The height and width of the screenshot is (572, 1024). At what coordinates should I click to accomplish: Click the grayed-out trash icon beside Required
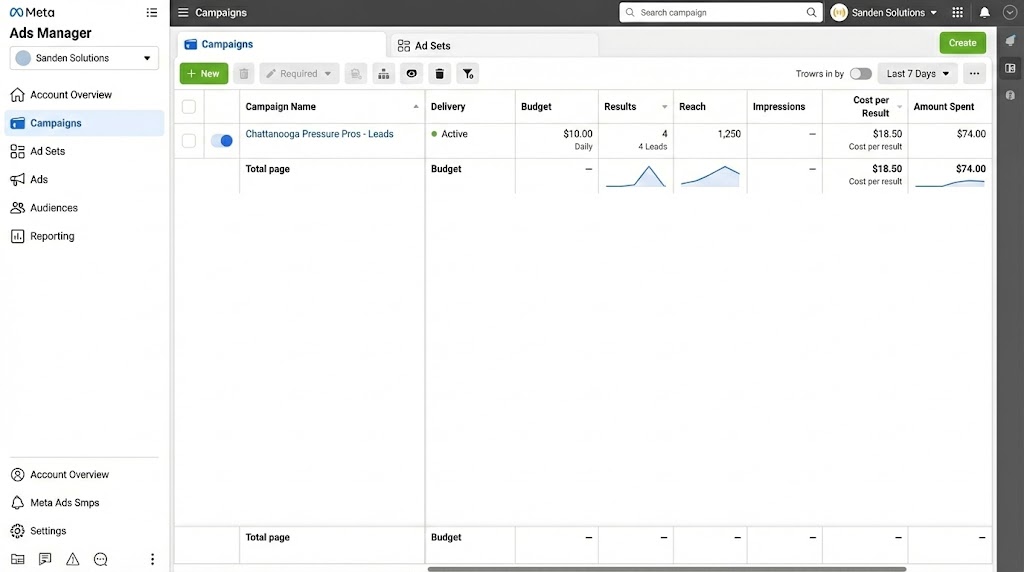(x=244, y=74)
